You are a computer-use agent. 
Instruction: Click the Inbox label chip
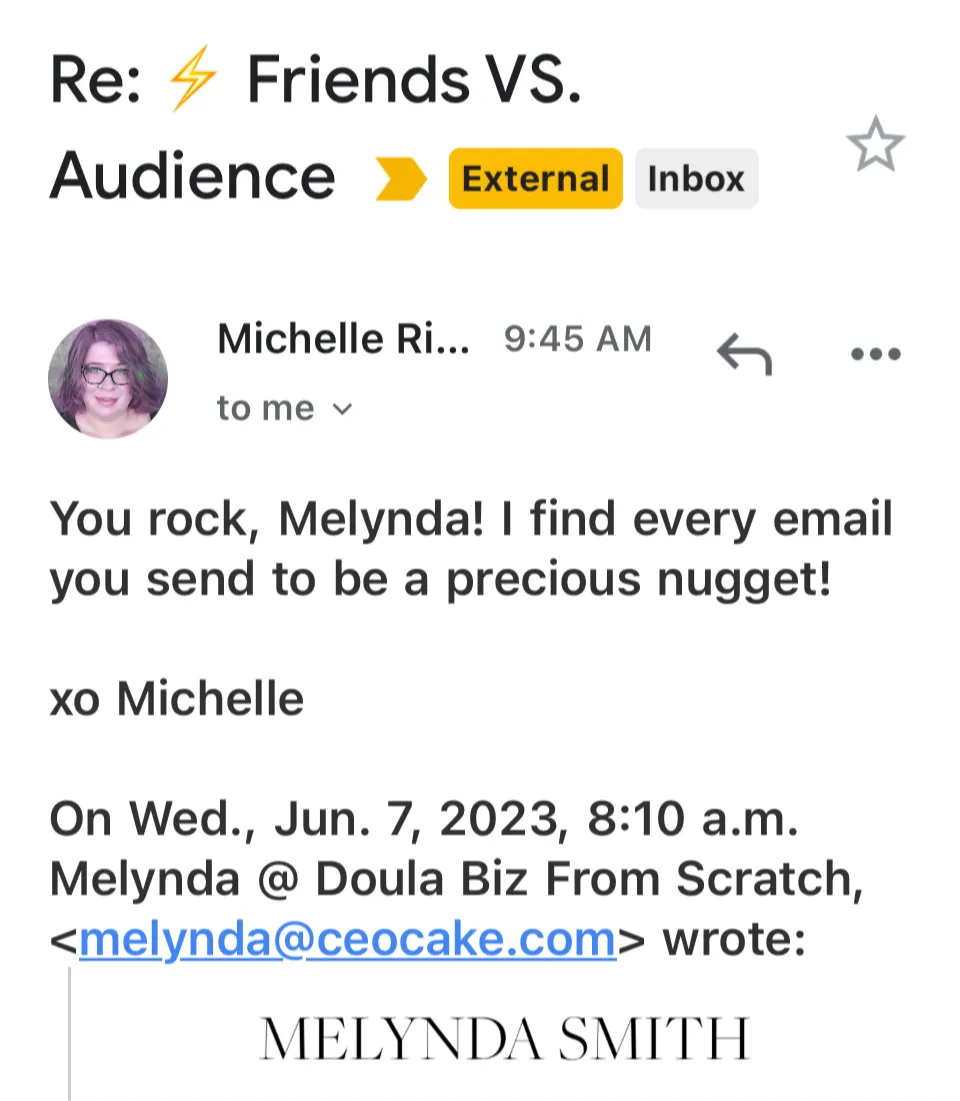pos(696,179)
